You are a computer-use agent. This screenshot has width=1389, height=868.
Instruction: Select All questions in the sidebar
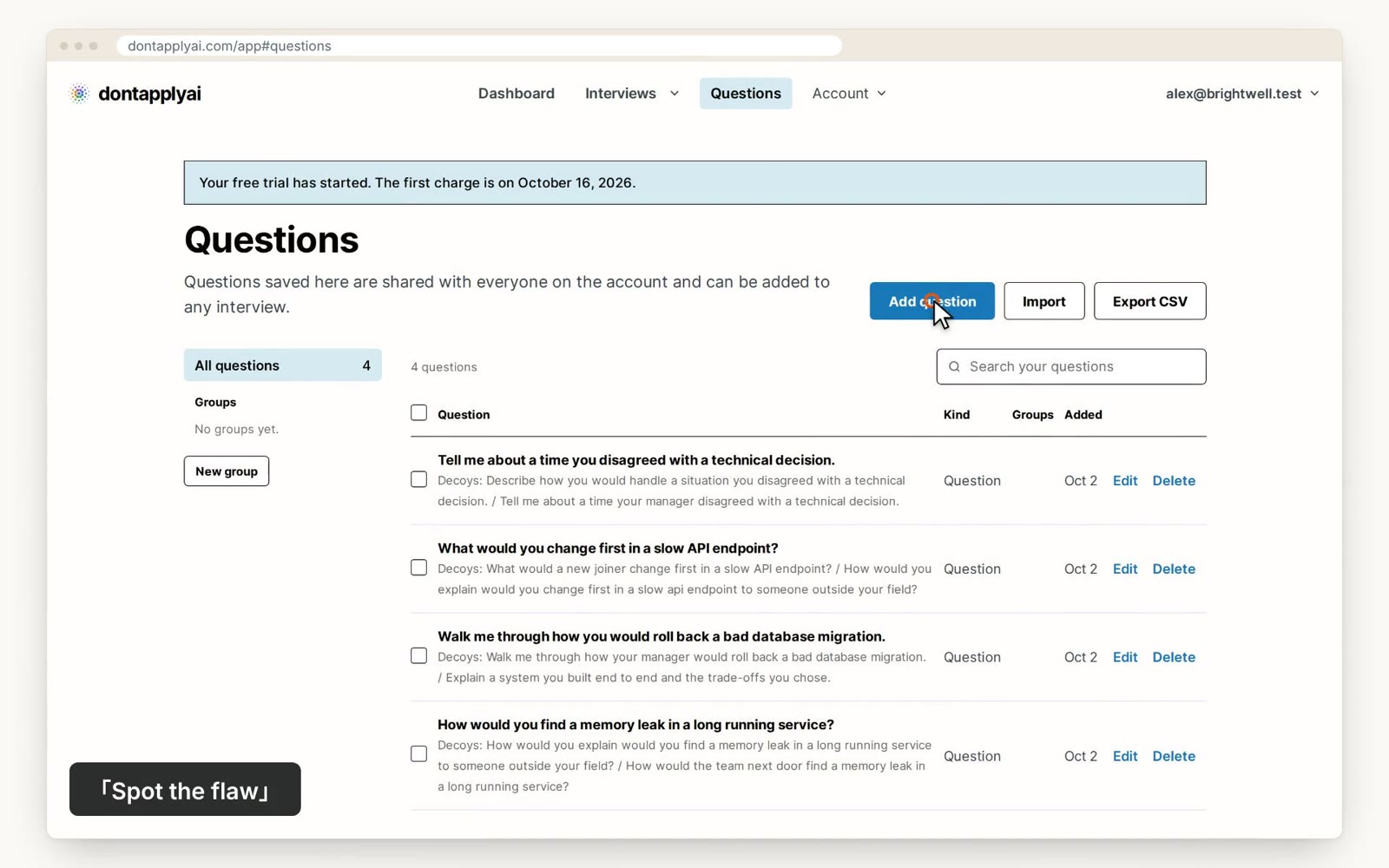pyautogui.click(x=283, y=365)
